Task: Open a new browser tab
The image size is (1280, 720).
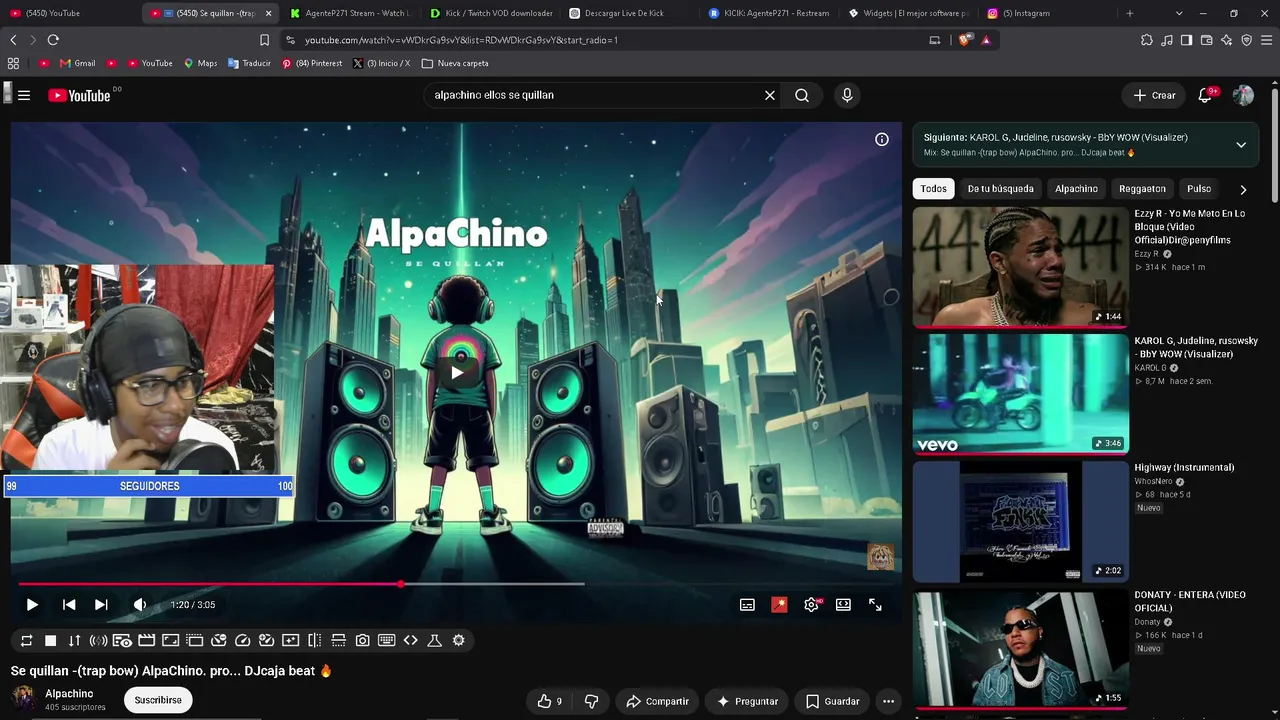Action: [1130, 13]
